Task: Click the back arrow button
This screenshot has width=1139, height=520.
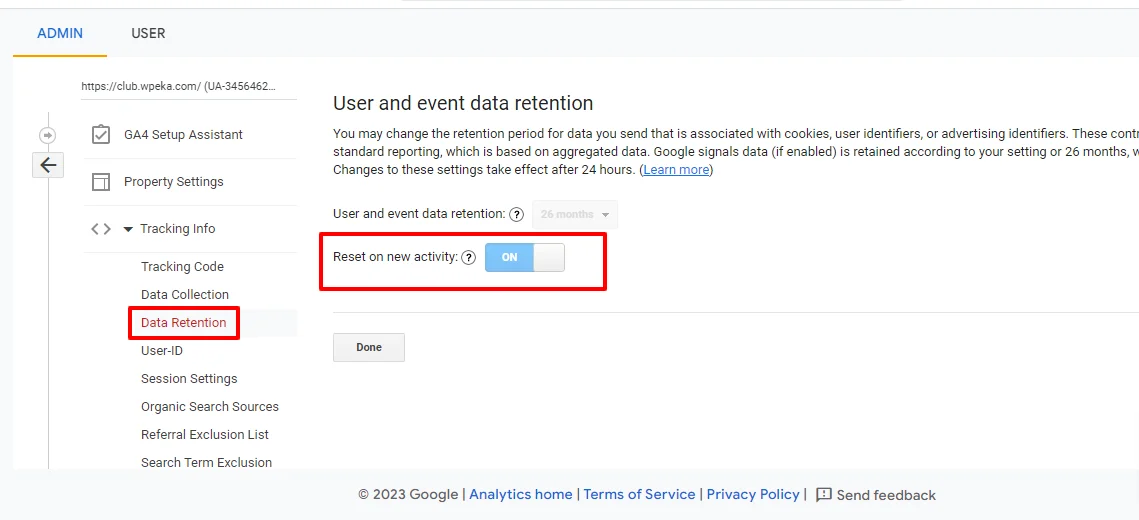Action: [x=48, y=165]
